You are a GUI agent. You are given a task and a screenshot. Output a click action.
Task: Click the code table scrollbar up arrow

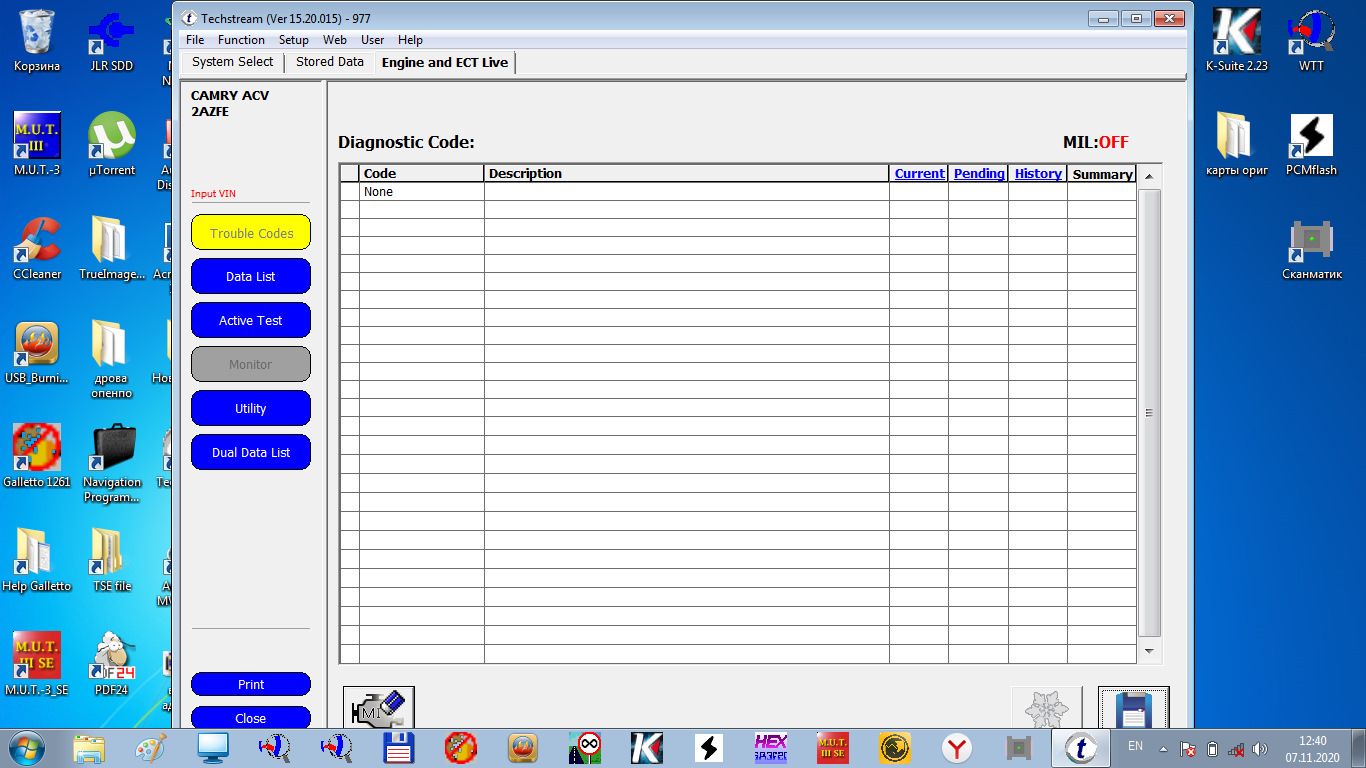click(1149, 176)
